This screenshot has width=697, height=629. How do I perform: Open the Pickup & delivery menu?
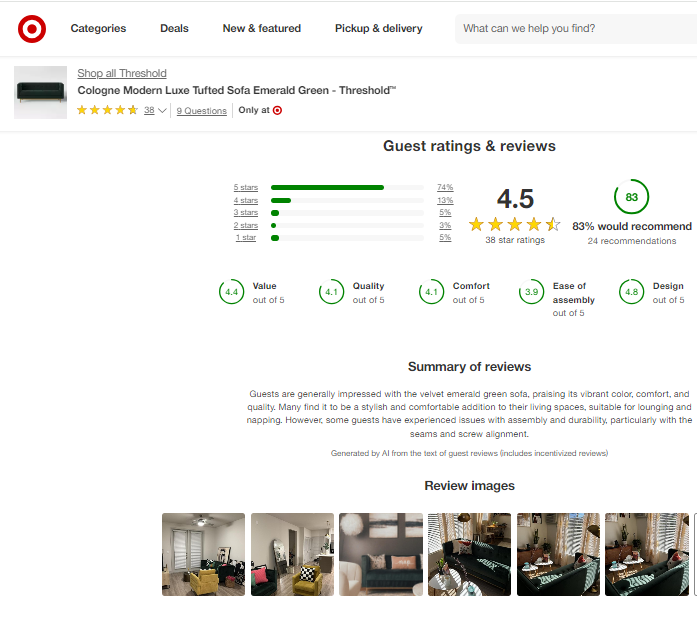point(379,28)
